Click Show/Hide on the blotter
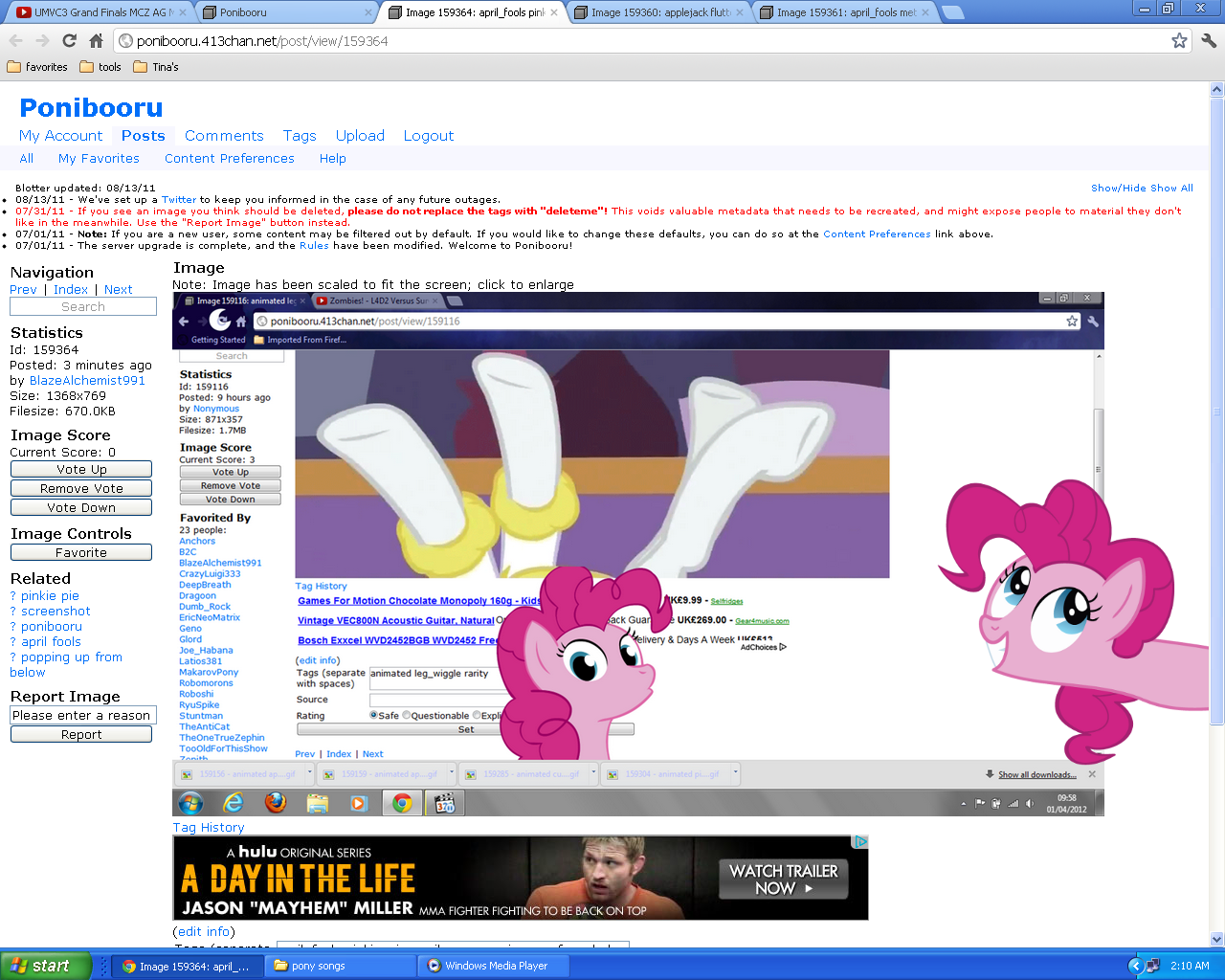Screen dimensions: 1225x980 click(1119, 189)
